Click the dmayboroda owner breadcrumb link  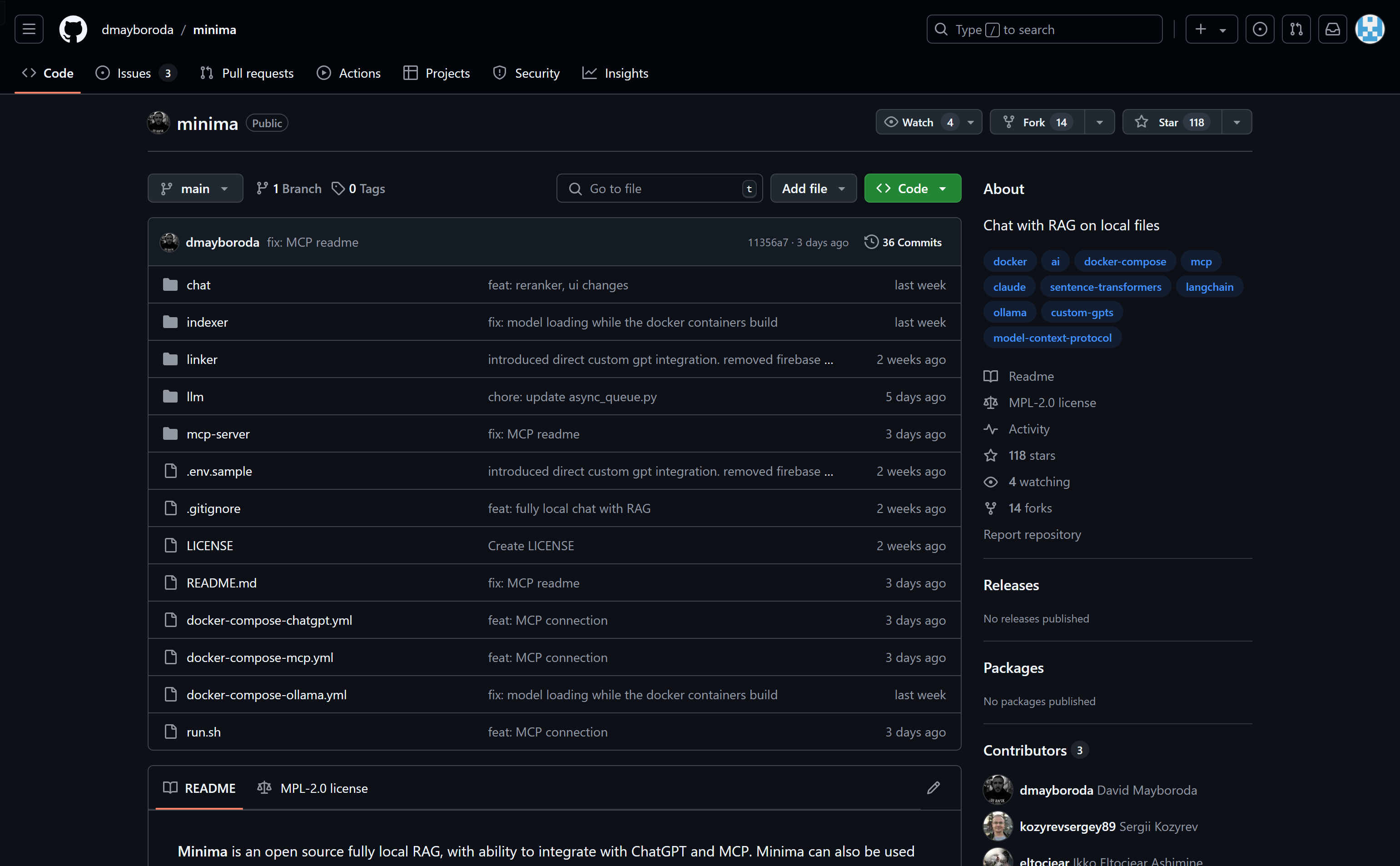coord(138,29)
